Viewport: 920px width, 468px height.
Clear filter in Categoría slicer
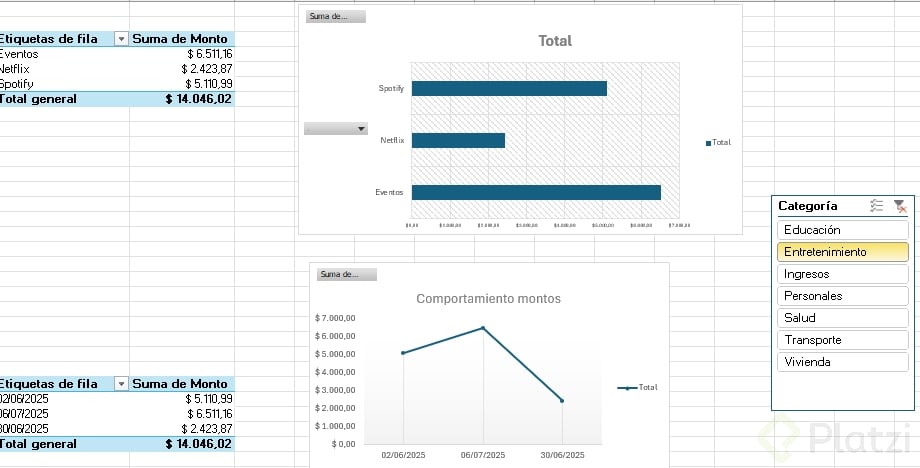pos(900,206)
